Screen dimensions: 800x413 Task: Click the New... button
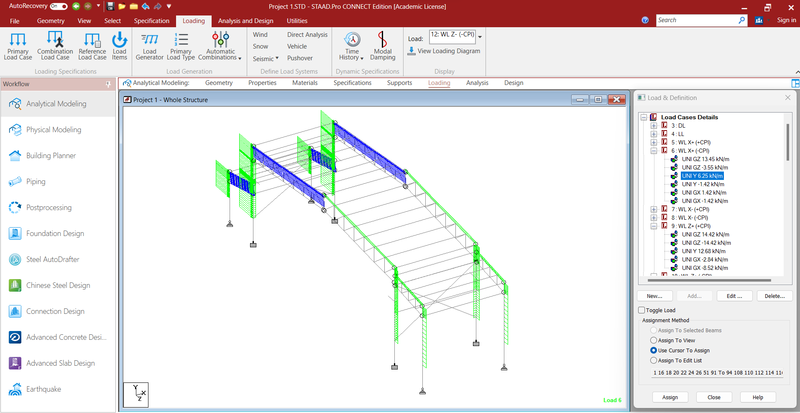(x=655, y=296)
